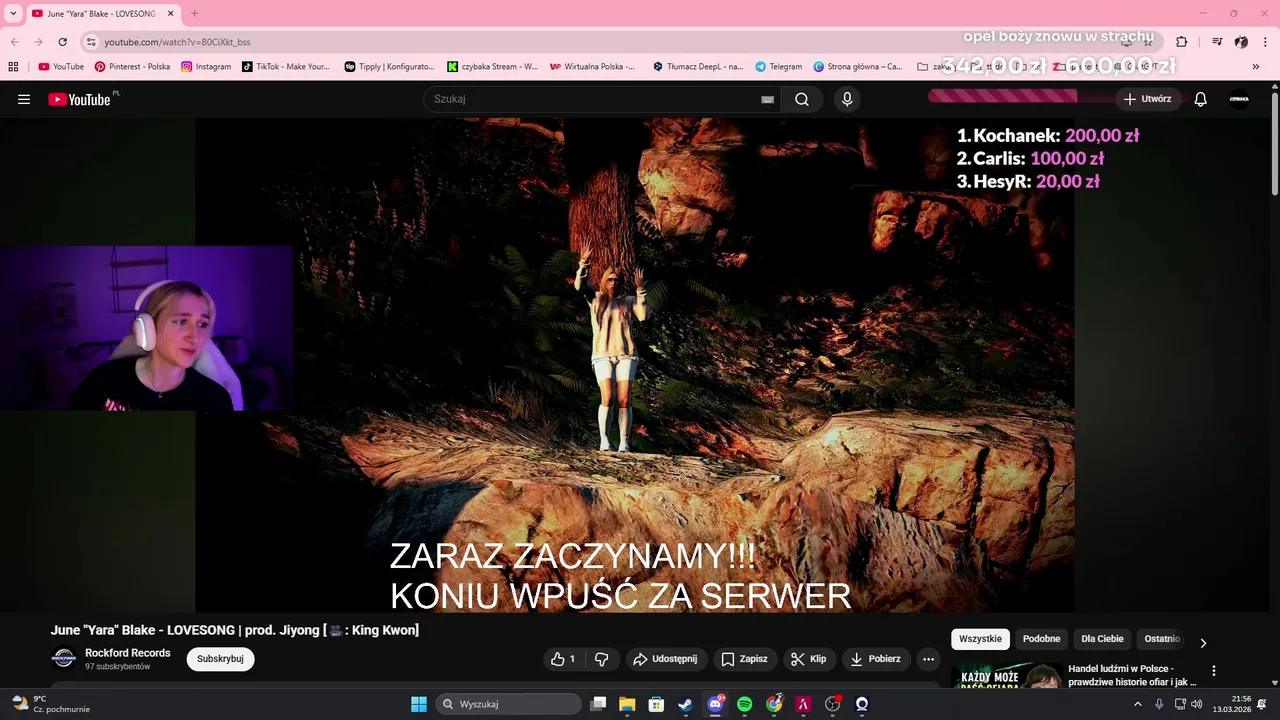Go back in browser history
The image size is (1280, 720).
coord(14,42)
